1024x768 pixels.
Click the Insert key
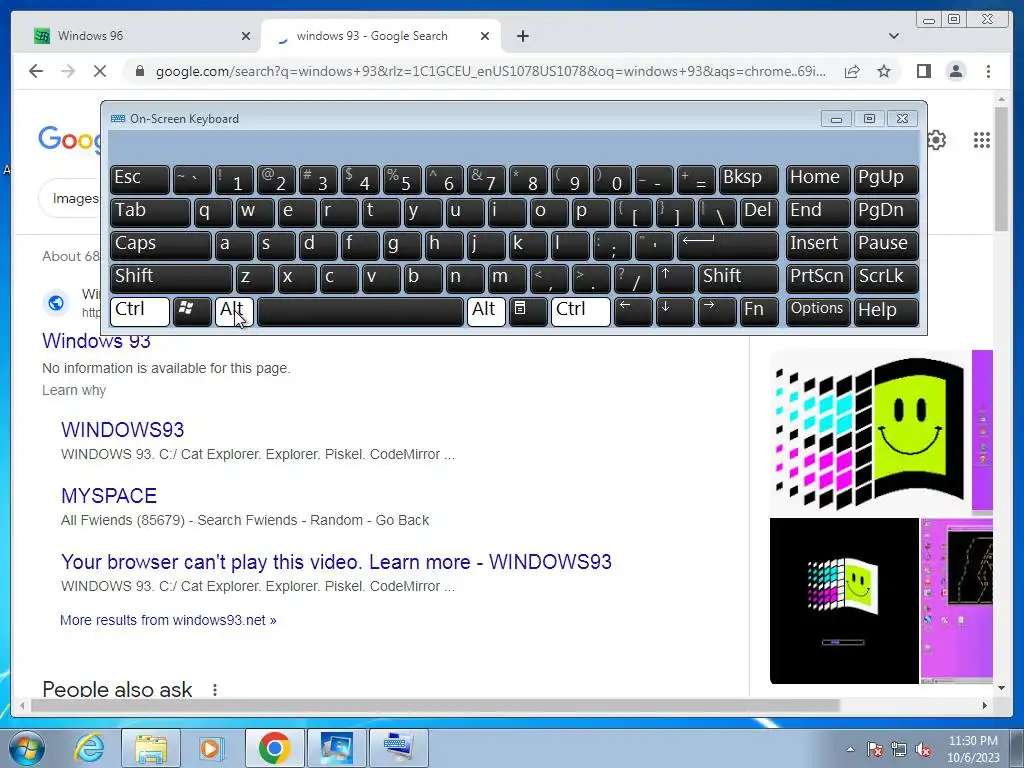pyautogui.click(x=818, y=245)
